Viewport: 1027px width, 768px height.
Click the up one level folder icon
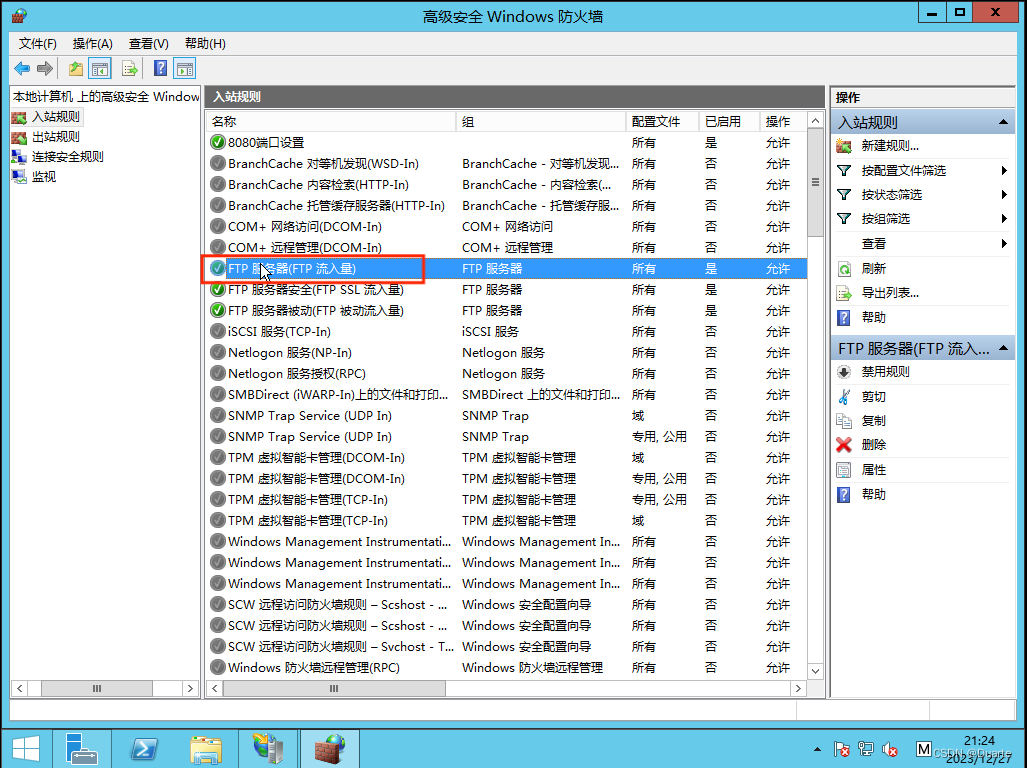(76, 69)
